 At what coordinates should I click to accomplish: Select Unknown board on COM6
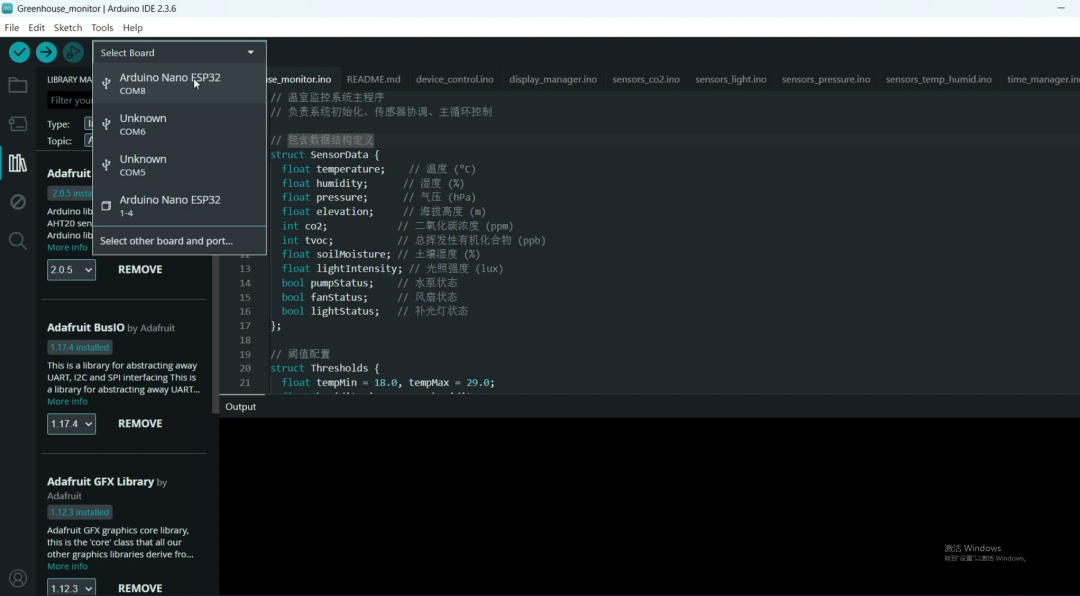tap(179, 124)
